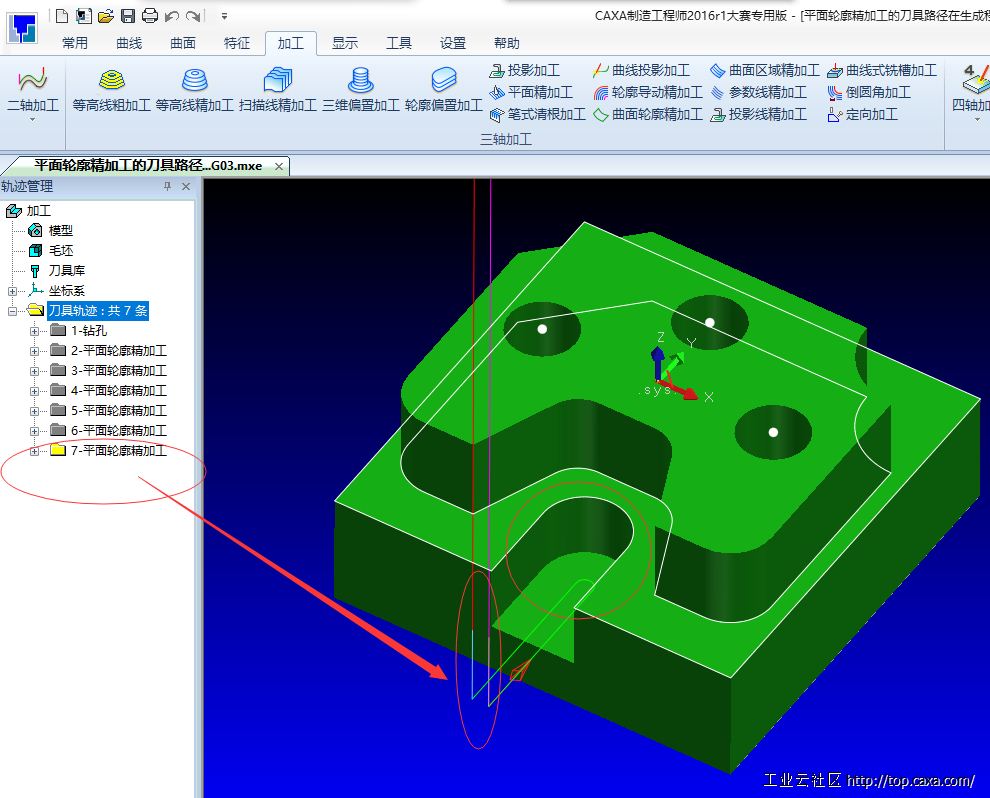Image resolution: width=990 pixels, height=798 pixels.
Task: Click the Redo arrow icon
Action: pos(194,16)
